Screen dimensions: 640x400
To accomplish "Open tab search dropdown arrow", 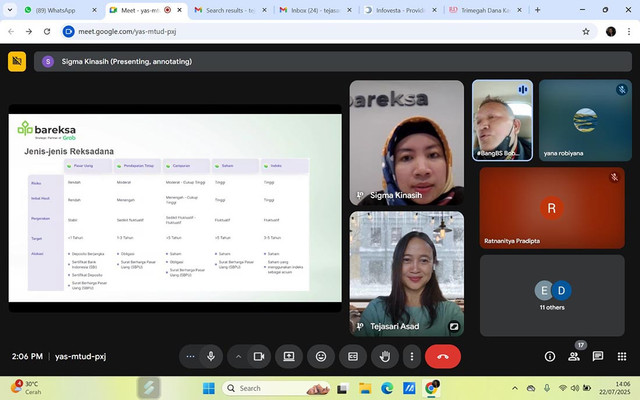I will 9,10.
